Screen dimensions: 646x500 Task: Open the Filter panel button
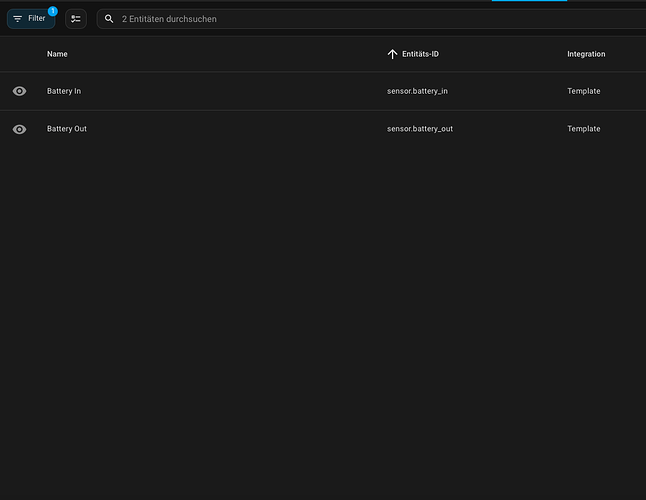pos(31,19)
